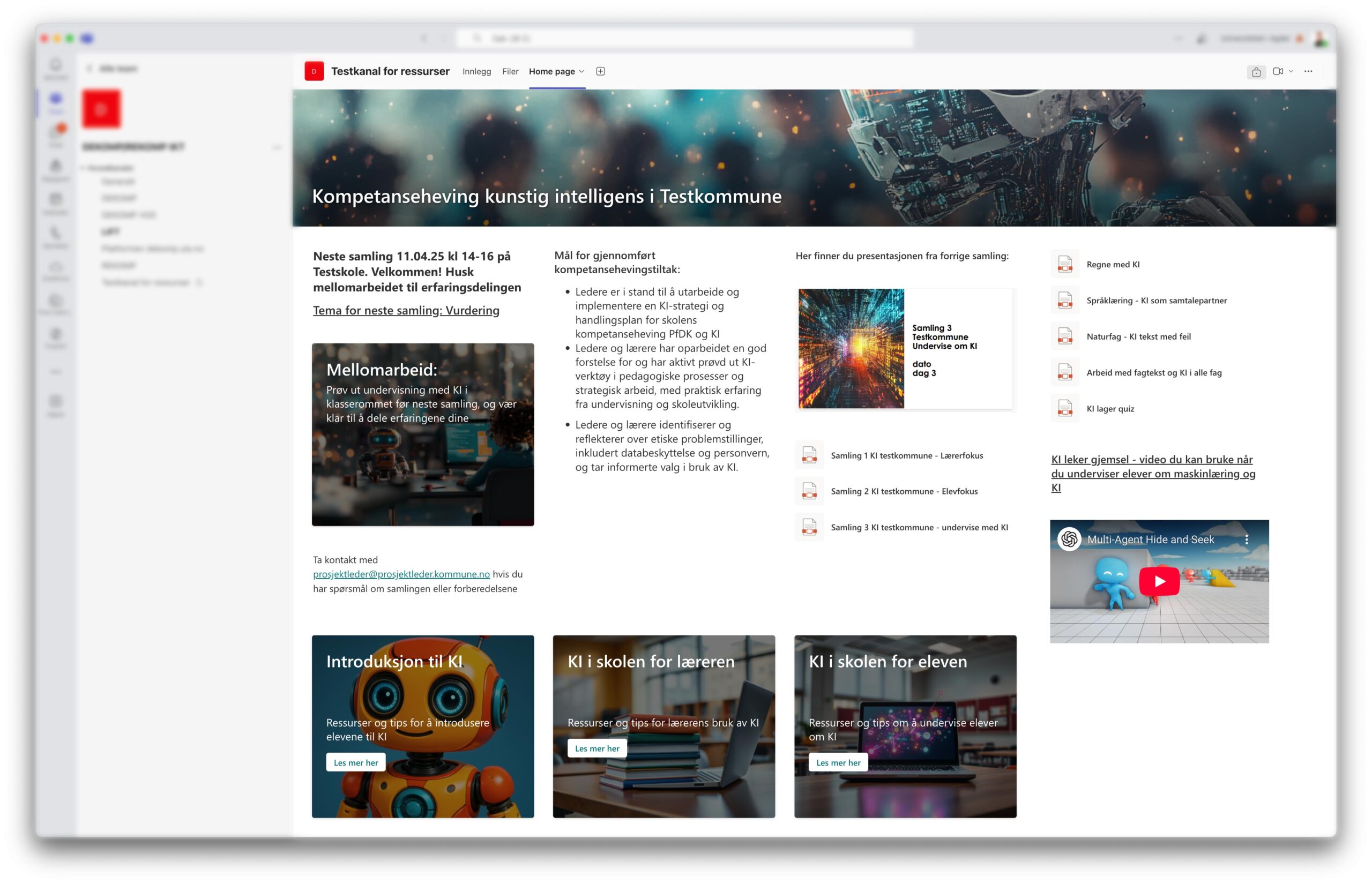Expand the Home page tab chevron
Screen dimensions: 1372x884
(581, 71)
